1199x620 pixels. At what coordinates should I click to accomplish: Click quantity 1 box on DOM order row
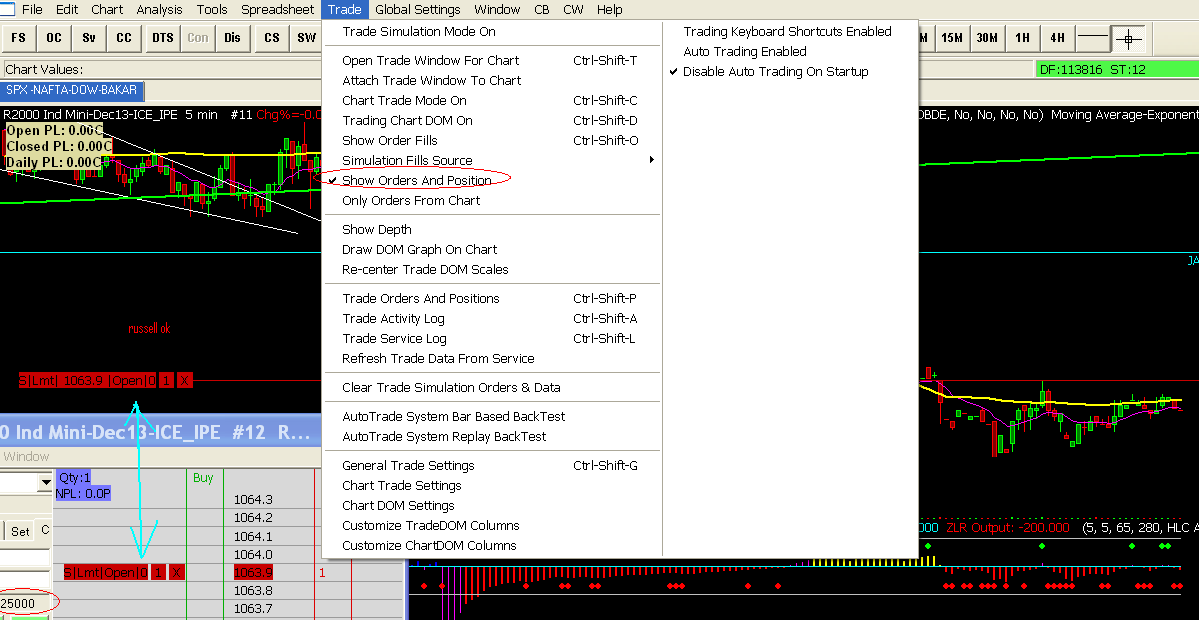point(158,572)
